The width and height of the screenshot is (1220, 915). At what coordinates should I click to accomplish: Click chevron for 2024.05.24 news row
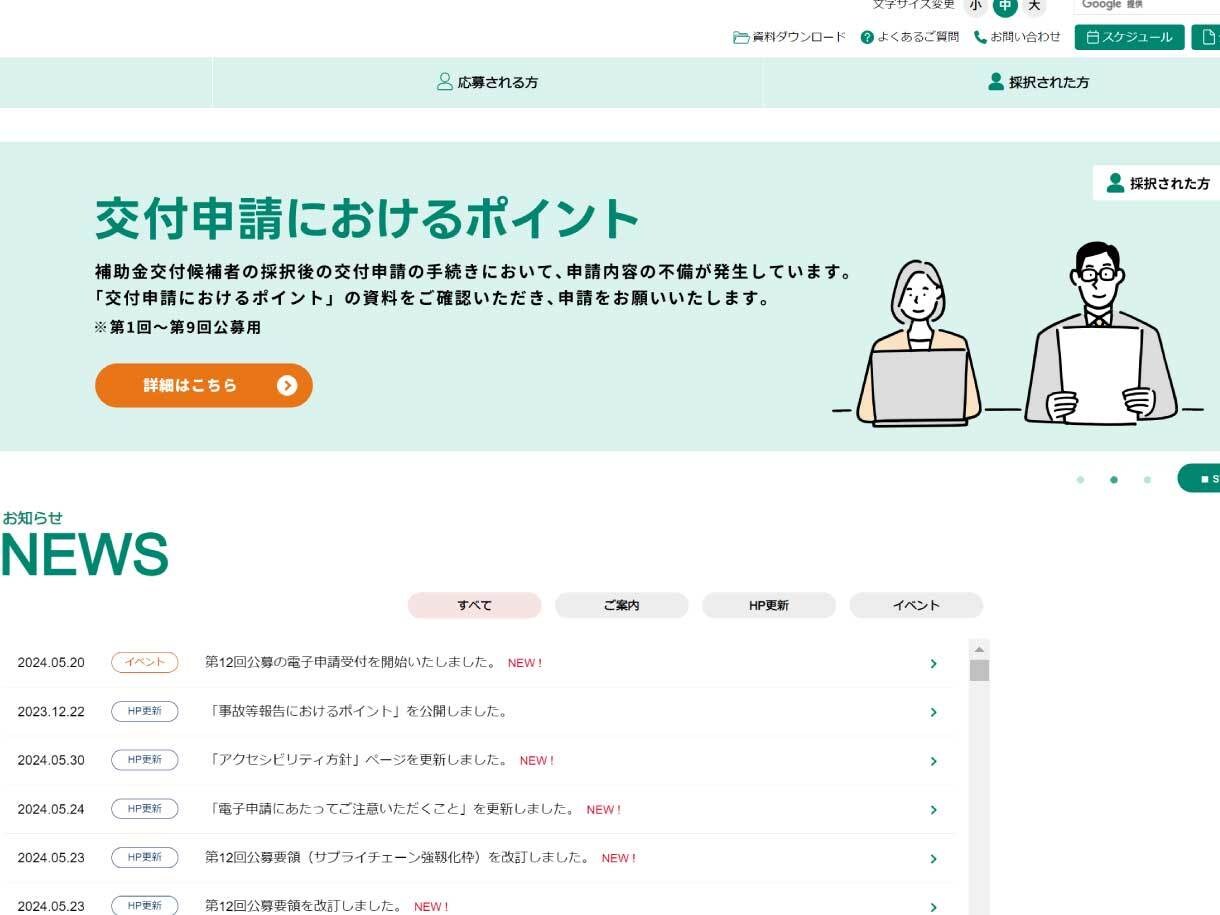point(933,810)
